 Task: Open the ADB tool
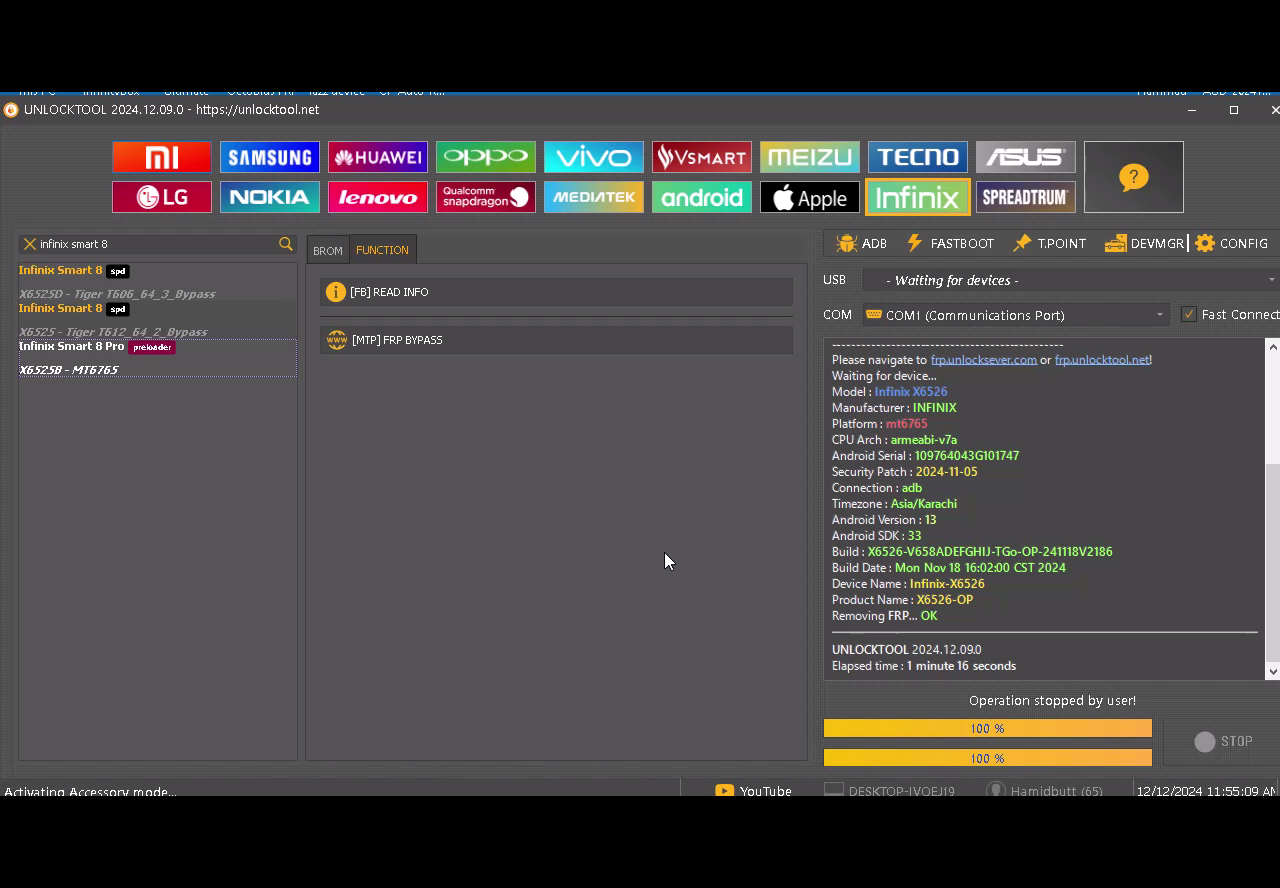861,243
